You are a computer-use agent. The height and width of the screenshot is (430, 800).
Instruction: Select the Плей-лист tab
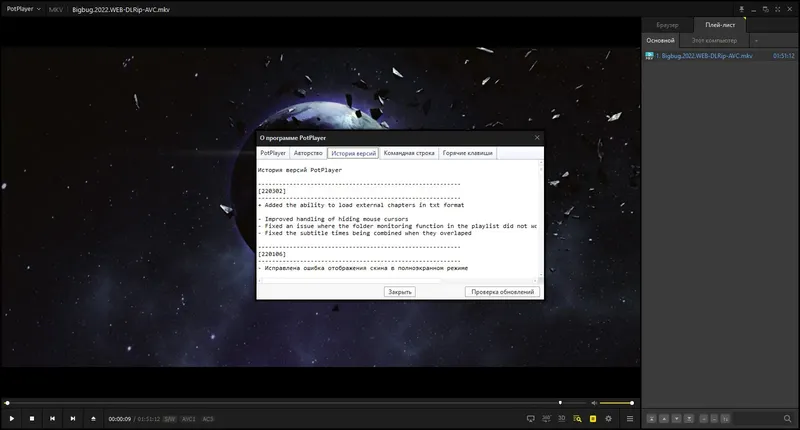click(x=720, y=25)
